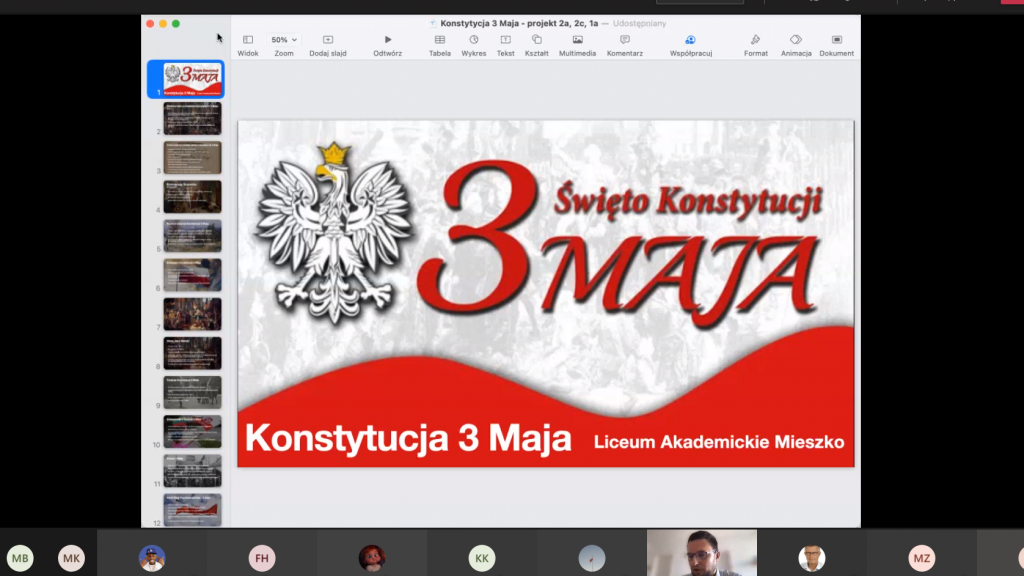Select the Liceum Akademickie Mieszko text
This screenshot has height=576, width=1024.
(719, 442)
